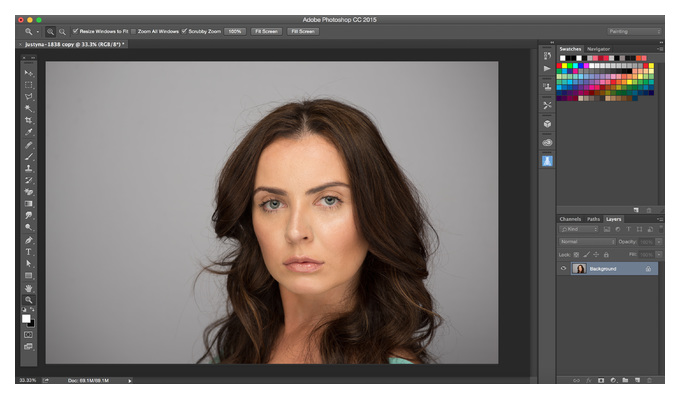Select the Healing Brush tool
This screenshot has height=399, width=680.
pos(29,145)
